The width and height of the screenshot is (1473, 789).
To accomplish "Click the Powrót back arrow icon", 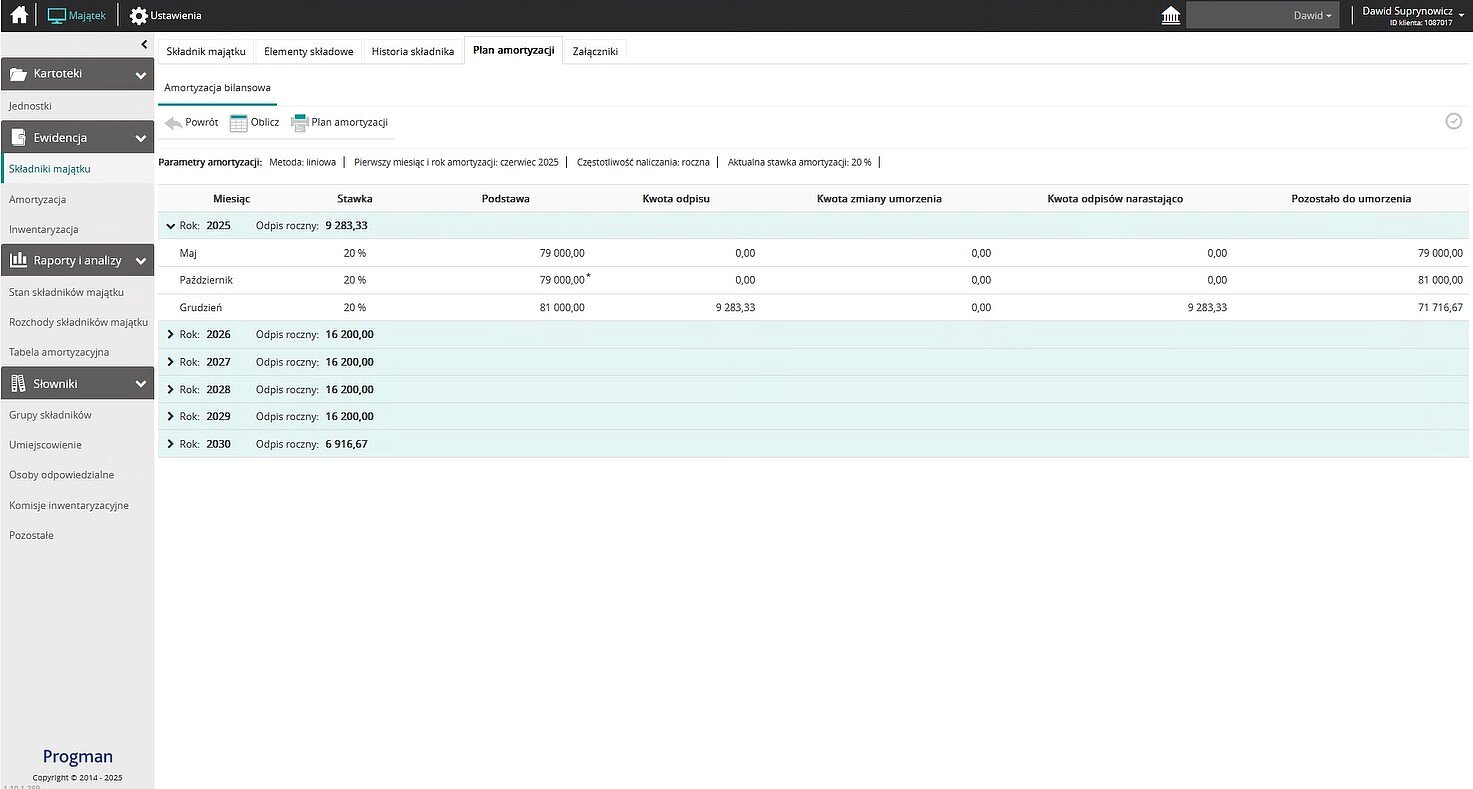I will [174, 123].
